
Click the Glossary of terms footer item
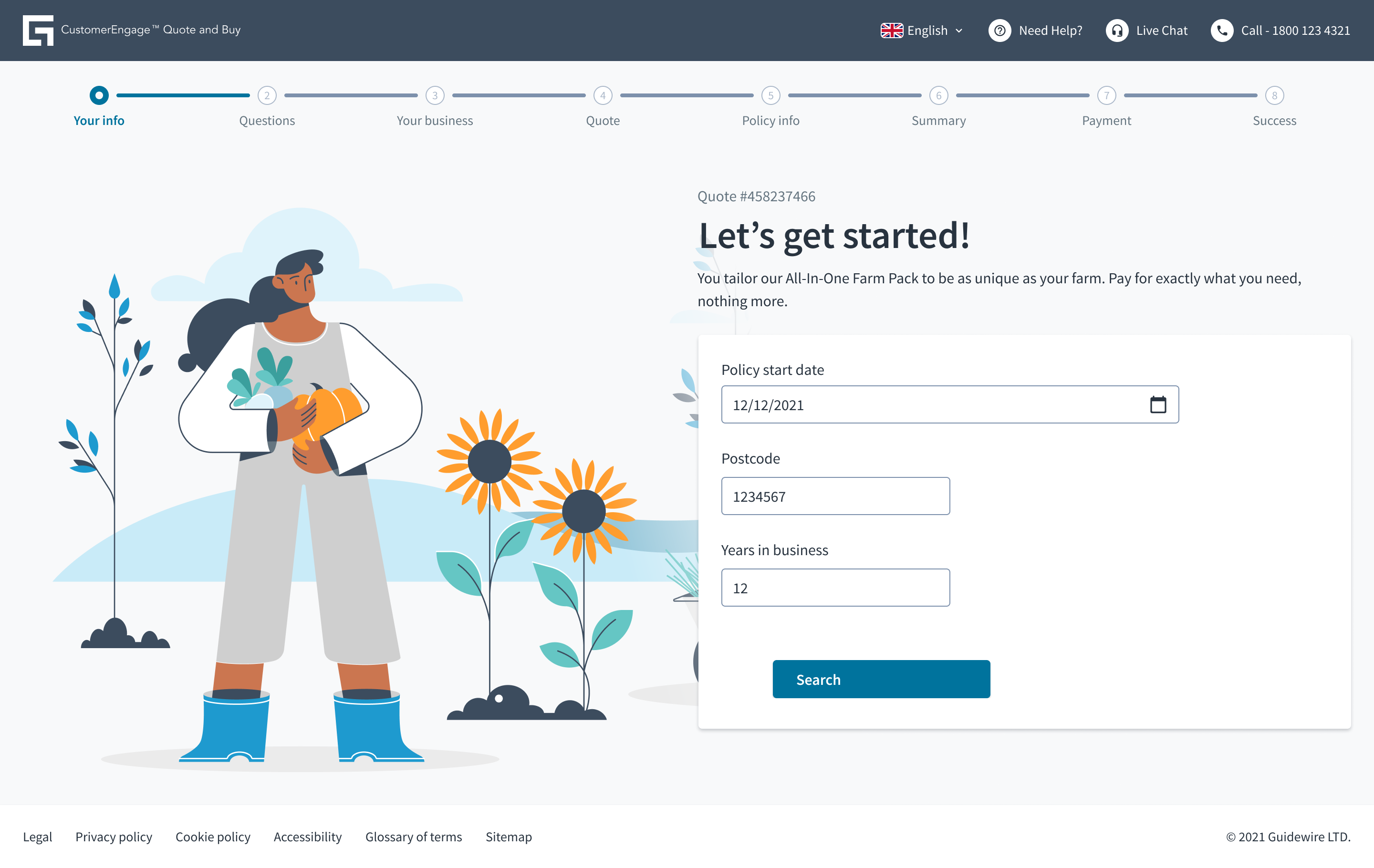pyautogui.click(x=414, y=836)
